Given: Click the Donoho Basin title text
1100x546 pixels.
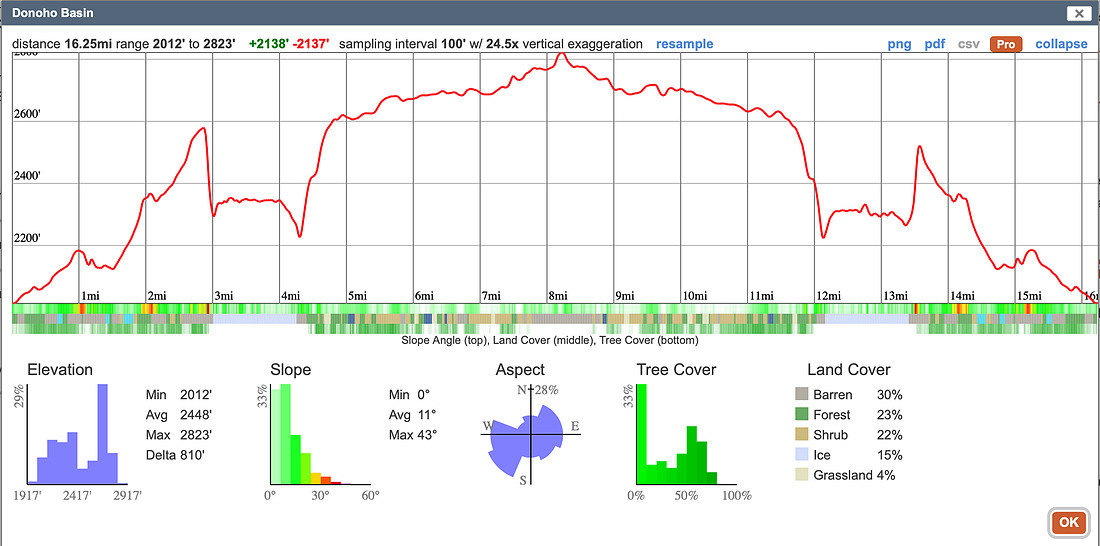Looking at the screenshot, I should tap(53, 13).
